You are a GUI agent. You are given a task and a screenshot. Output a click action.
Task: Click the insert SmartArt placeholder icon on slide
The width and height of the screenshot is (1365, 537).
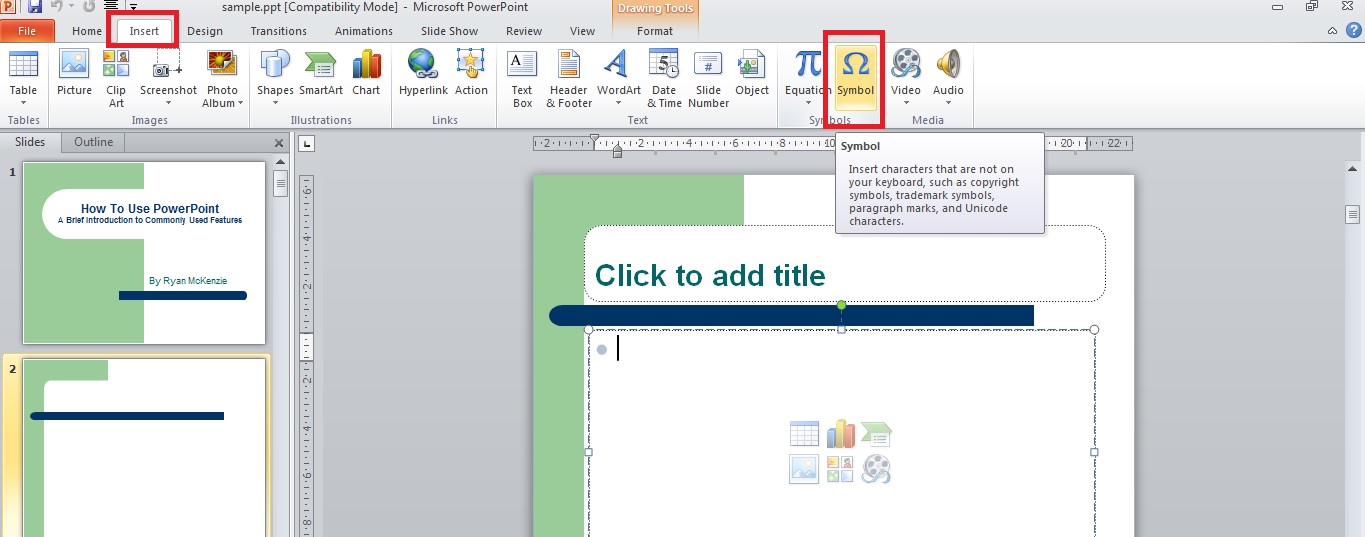pos(876,434)
